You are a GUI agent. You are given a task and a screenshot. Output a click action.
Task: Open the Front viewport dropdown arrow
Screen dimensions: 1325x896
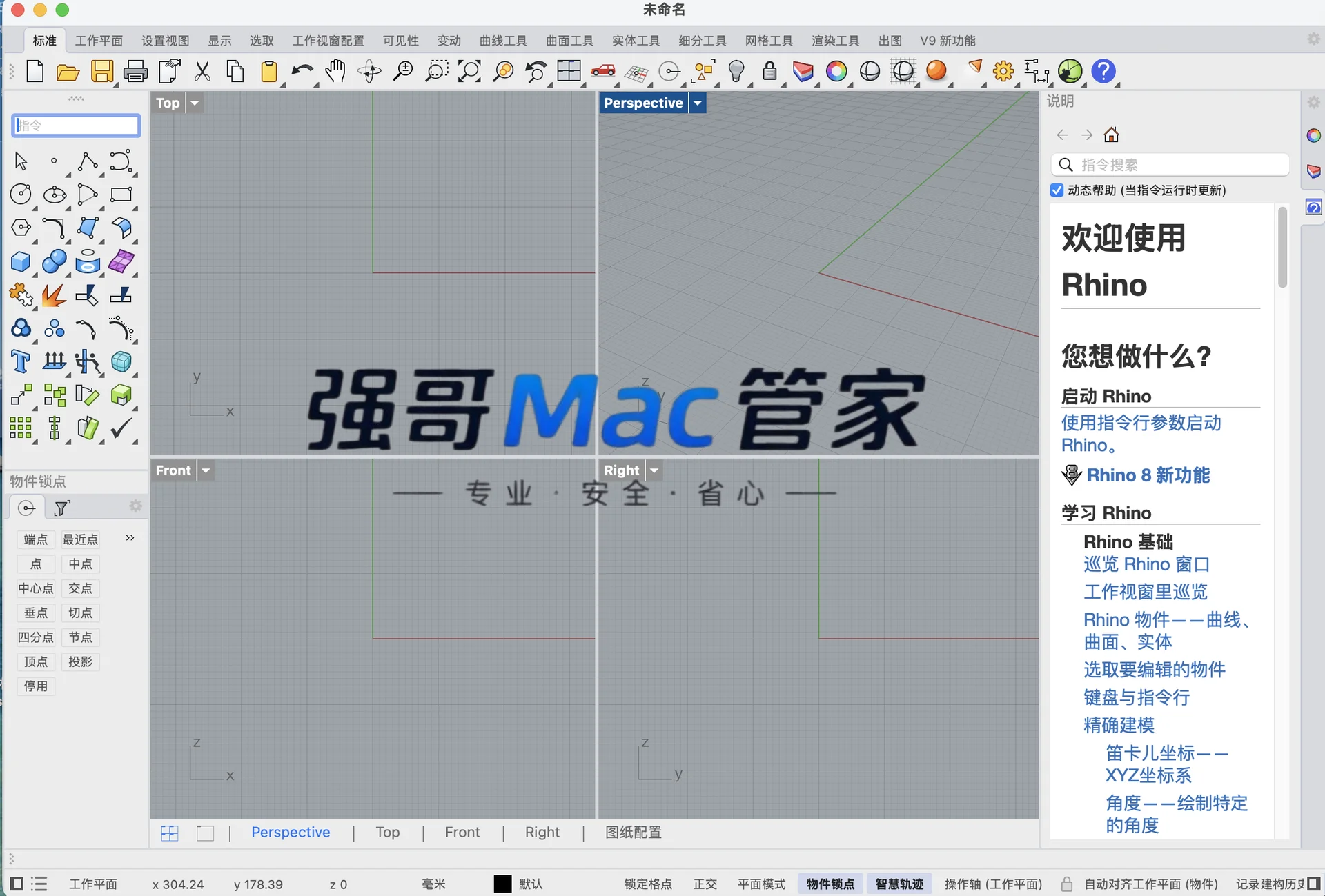pos(206,470)
